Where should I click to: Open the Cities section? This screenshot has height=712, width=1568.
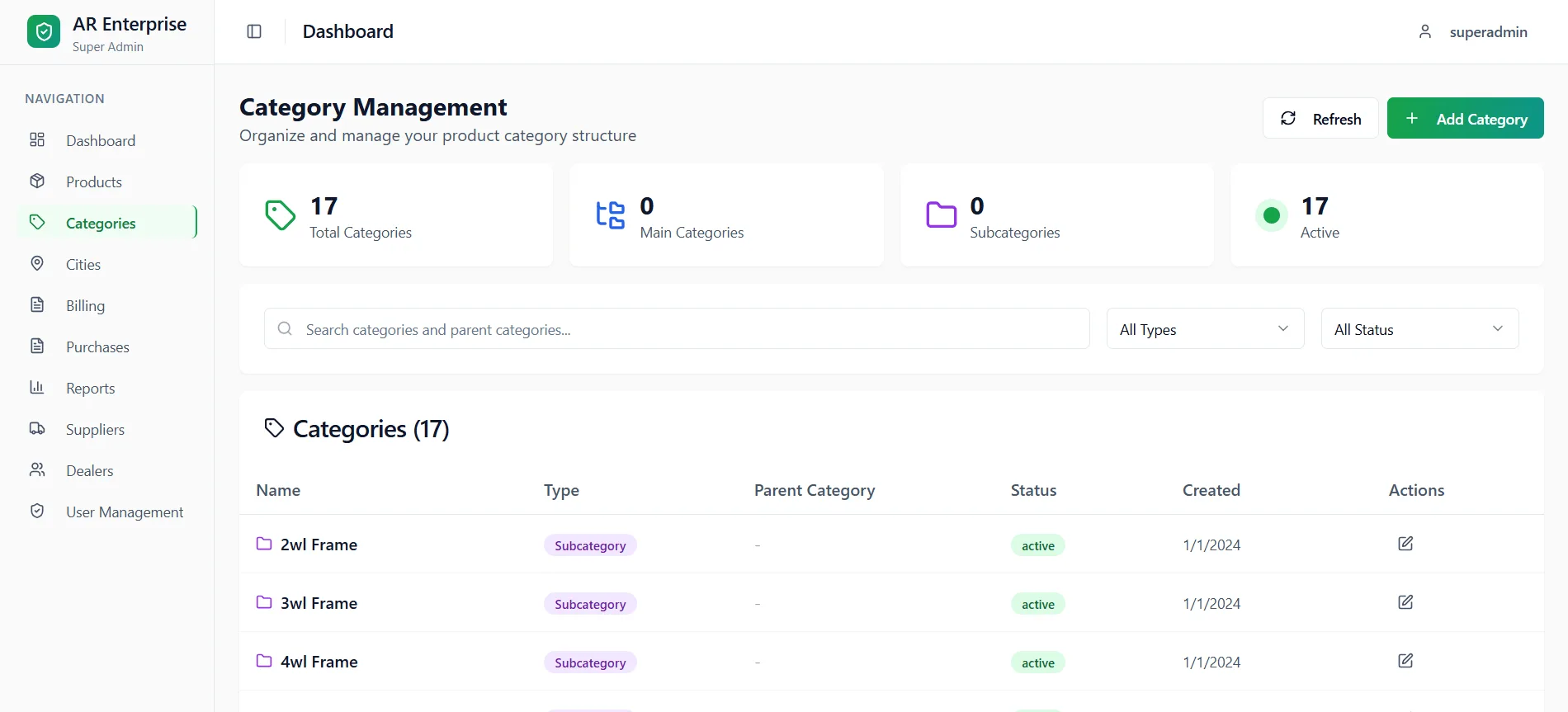[x=107, y=264]
